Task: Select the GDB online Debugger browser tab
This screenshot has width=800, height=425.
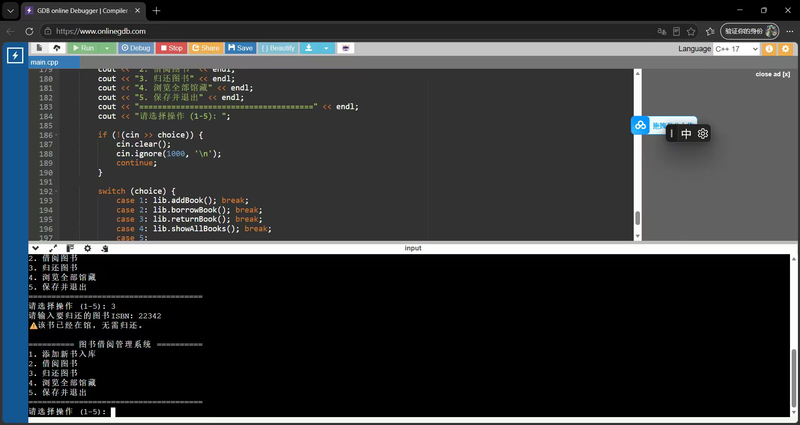Action: 83,11
